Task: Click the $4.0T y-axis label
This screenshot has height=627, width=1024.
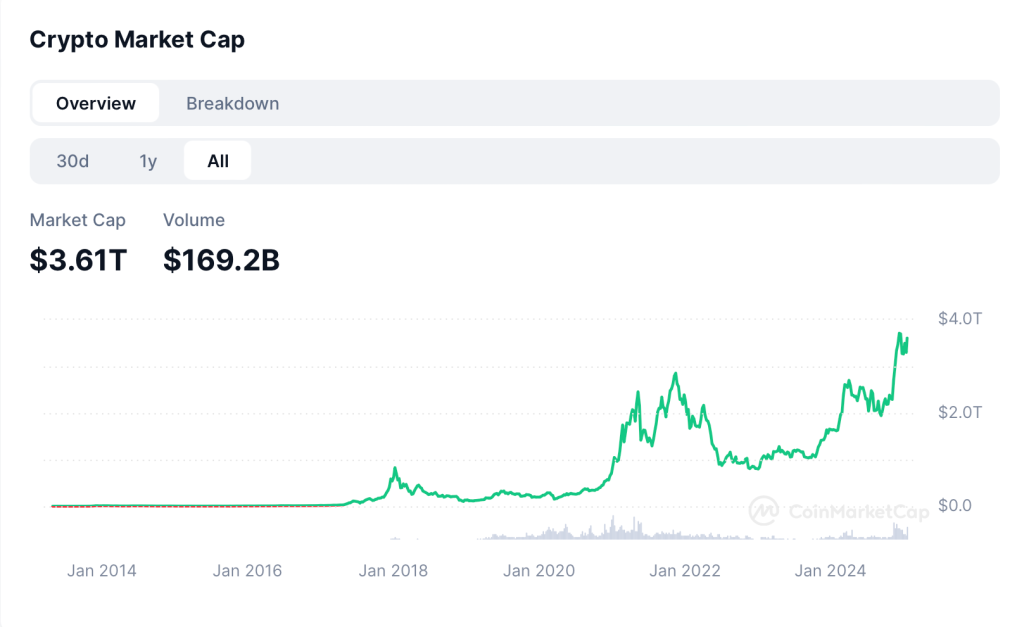Action: point(960,319)
